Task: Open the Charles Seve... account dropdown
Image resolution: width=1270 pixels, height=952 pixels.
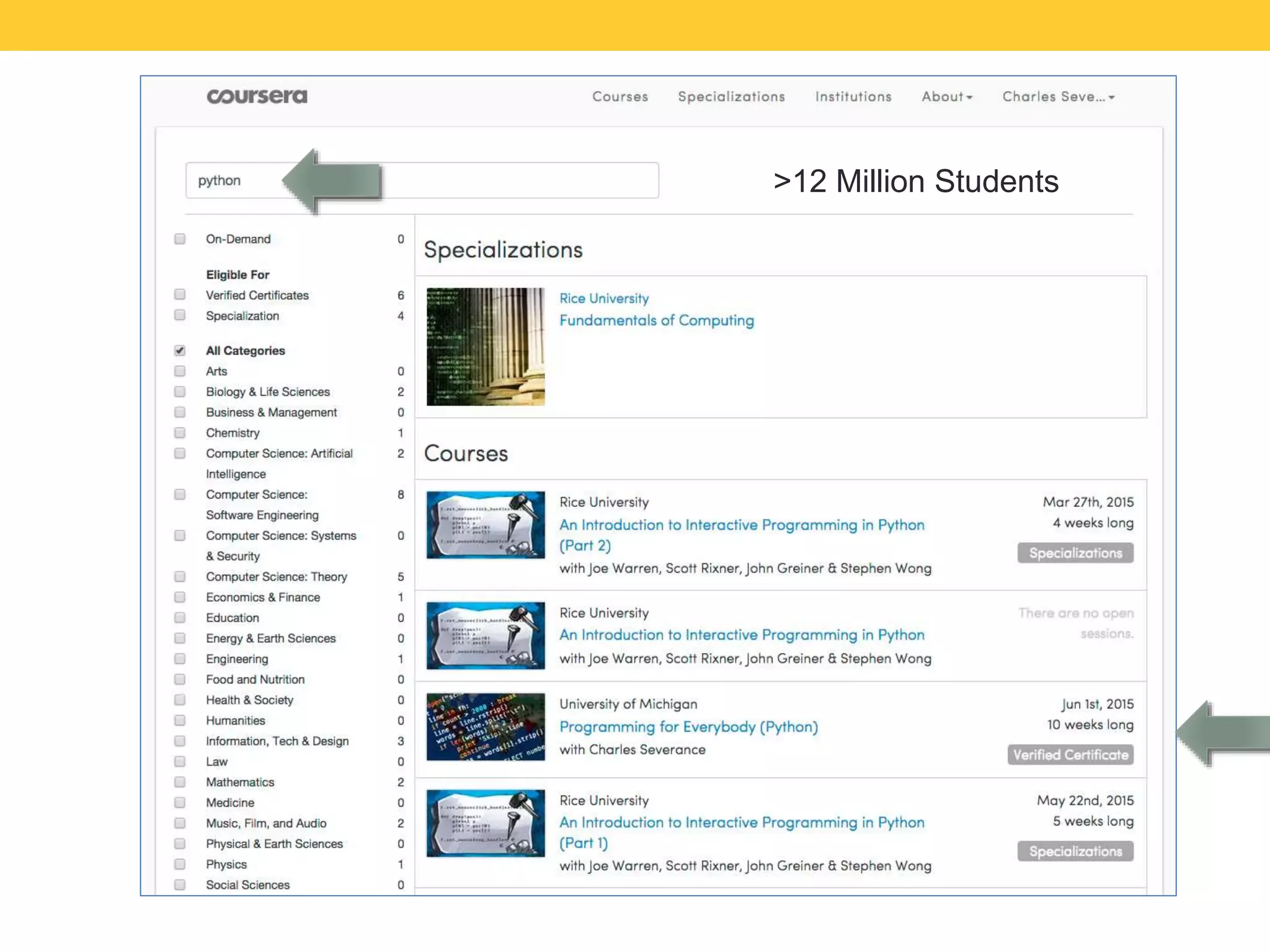Action: tap(1059, 97)
